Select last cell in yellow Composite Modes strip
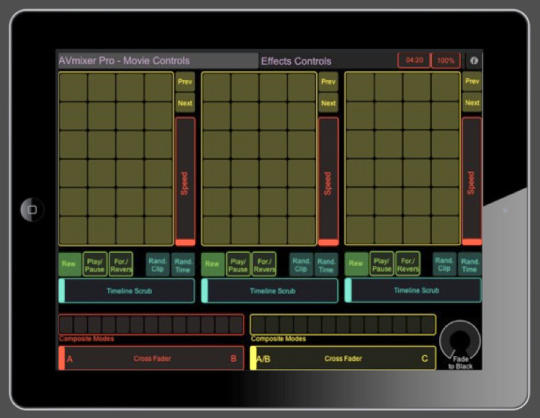The width and height of the screenshot is (540, 418). click(428, 324)
